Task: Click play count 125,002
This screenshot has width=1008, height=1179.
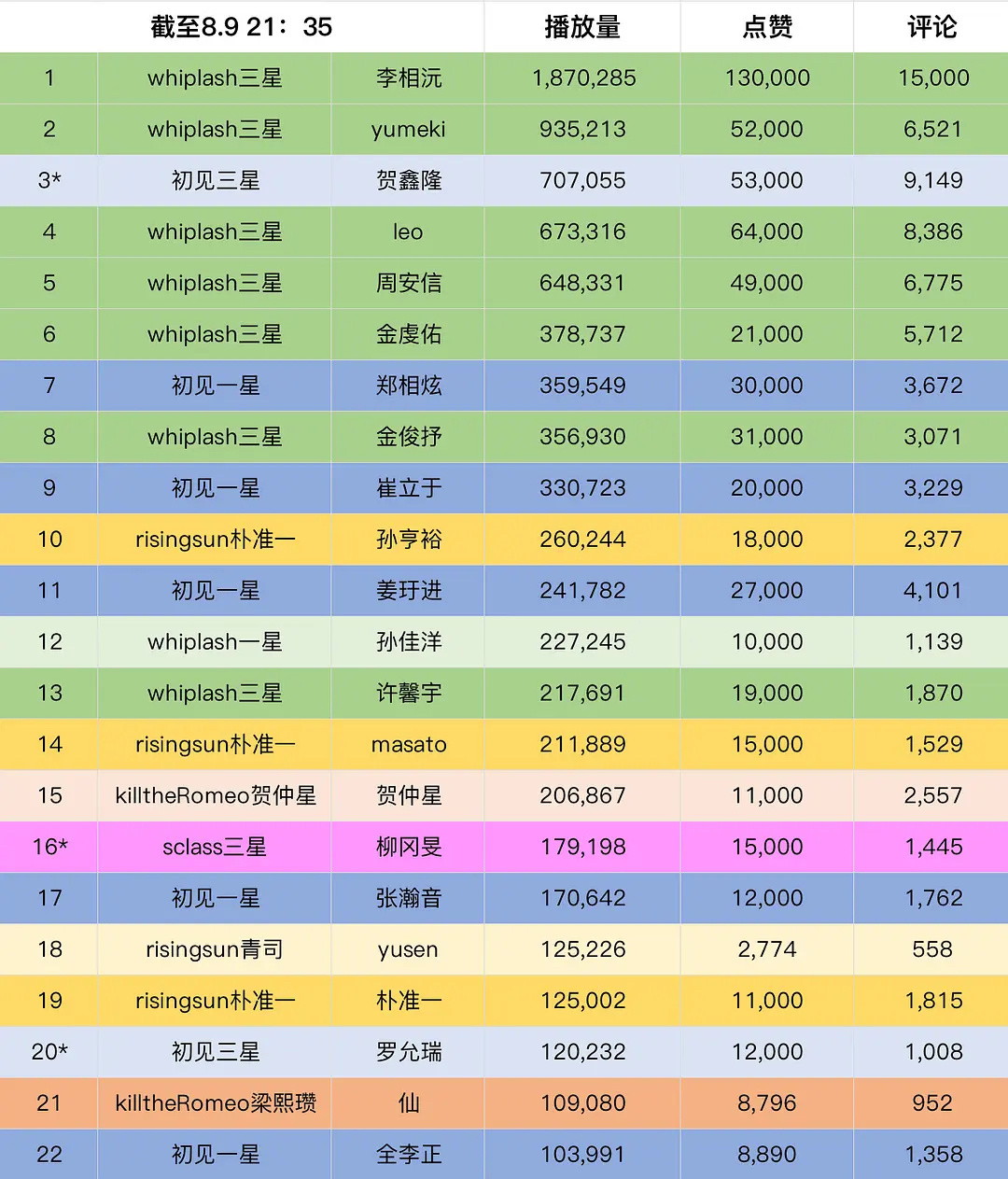Action: click(582, 1002)
